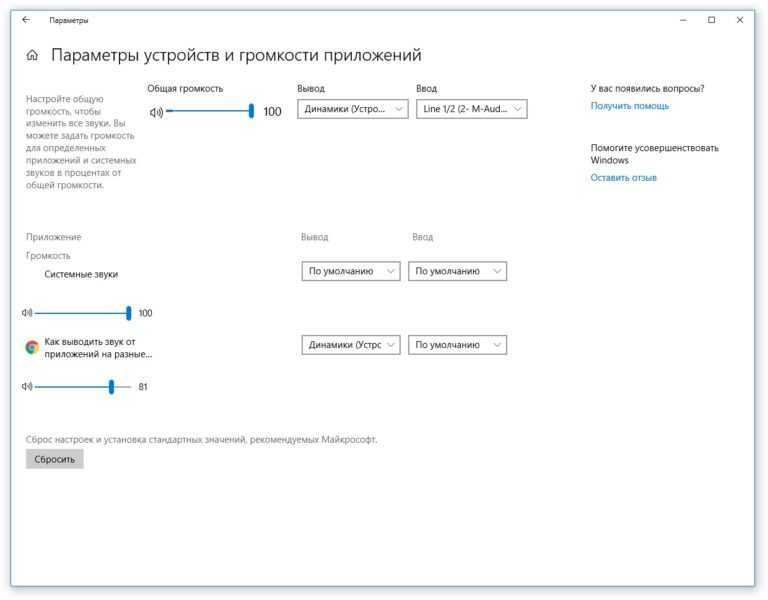
Task: Open master output device dropdown Динамики
Action: pyautogui.click(x=353, y=109)
